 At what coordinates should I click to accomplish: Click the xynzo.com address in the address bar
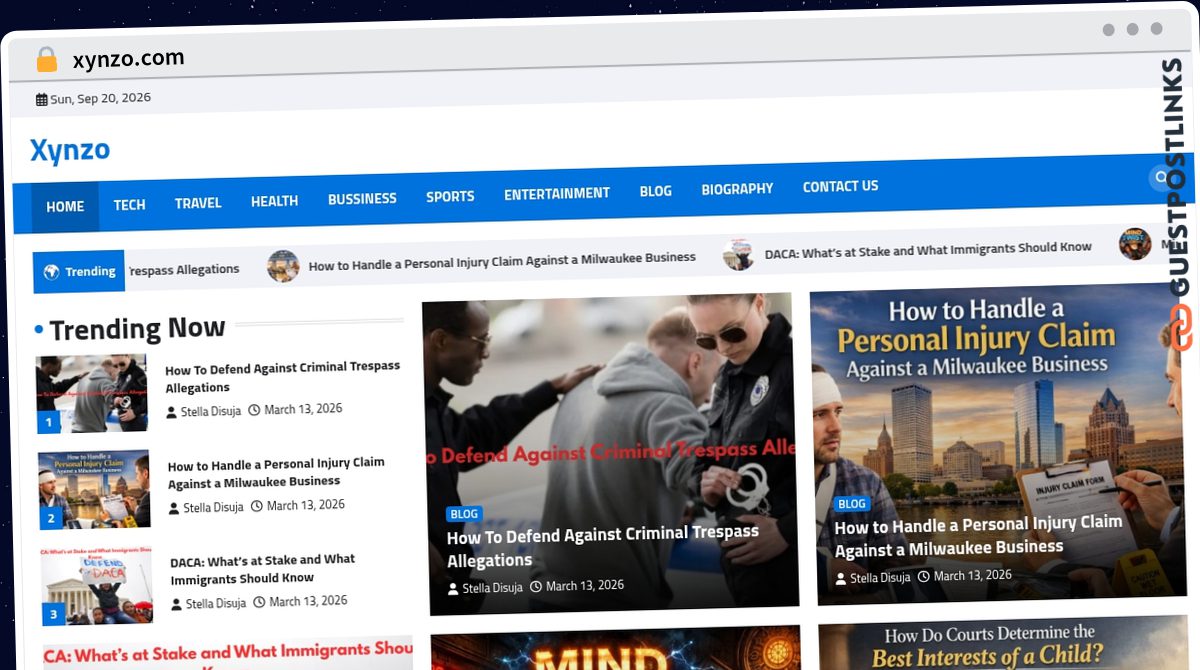click(x=128, y=59)
